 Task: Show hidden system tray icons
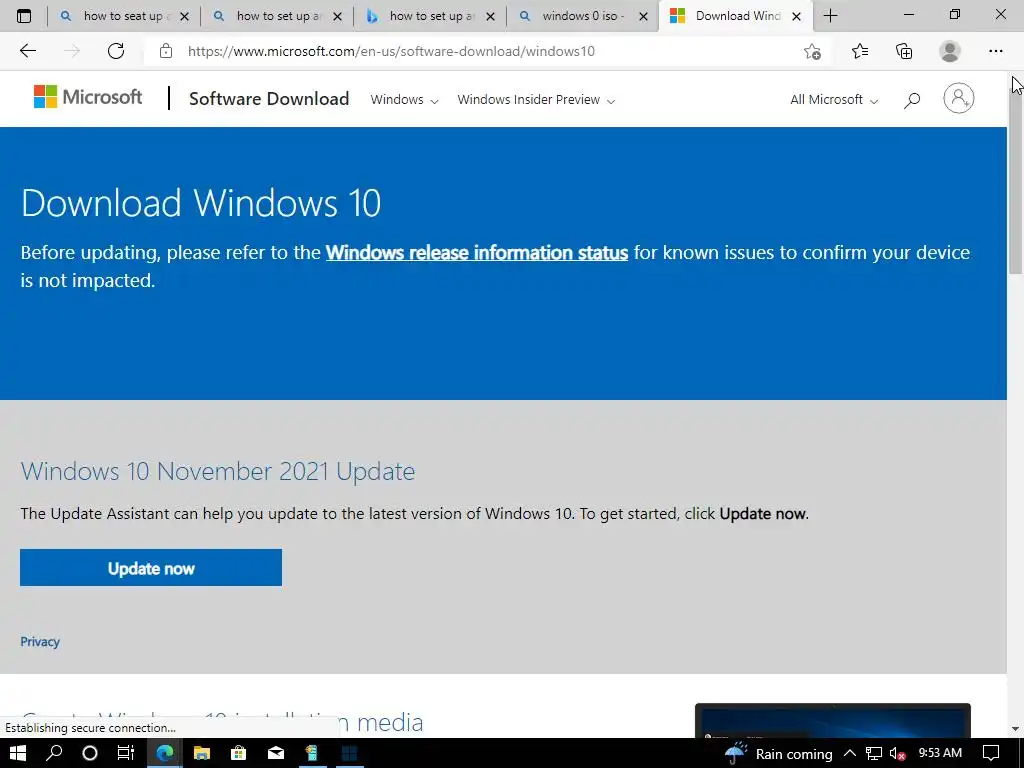850,754
